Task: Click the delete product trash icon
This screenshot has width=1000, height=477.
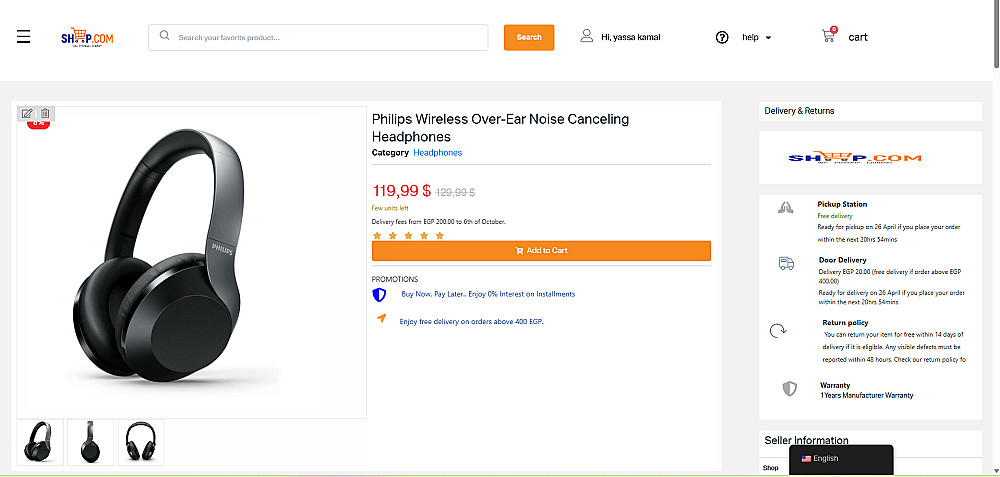Action: click(x=45, y=113)
